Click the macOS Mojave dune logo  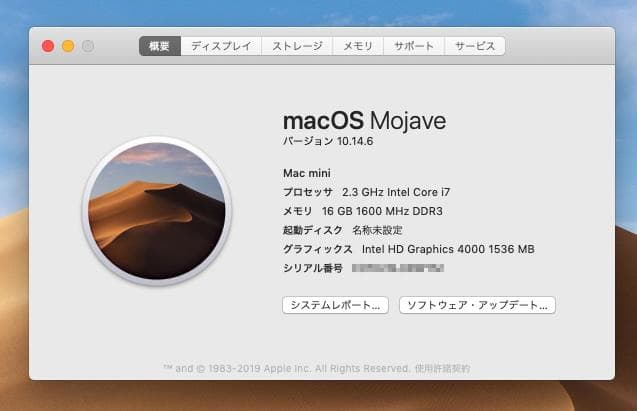tap(157, 211)
